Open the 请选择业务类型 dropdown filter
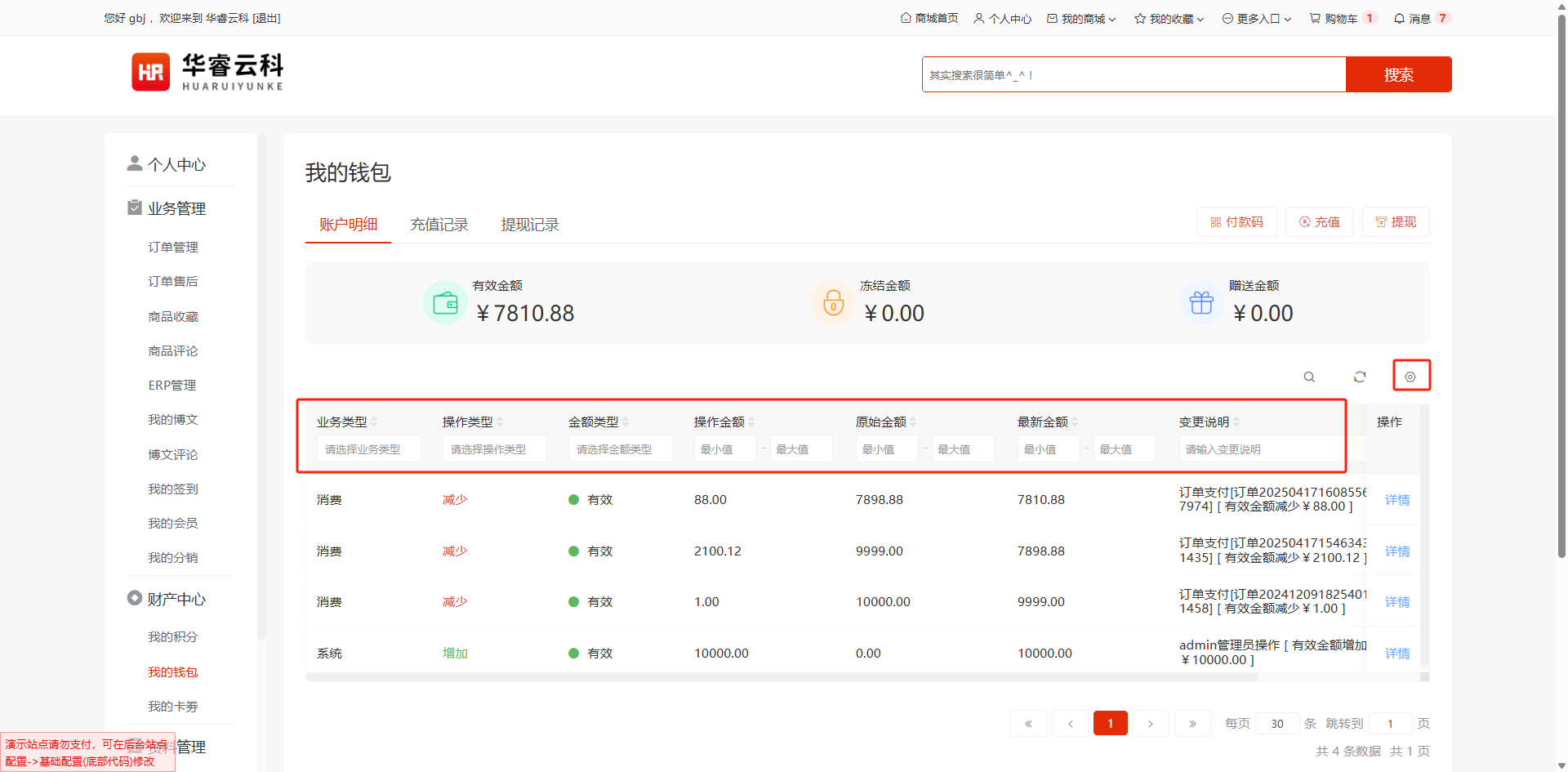 point(368,449)
